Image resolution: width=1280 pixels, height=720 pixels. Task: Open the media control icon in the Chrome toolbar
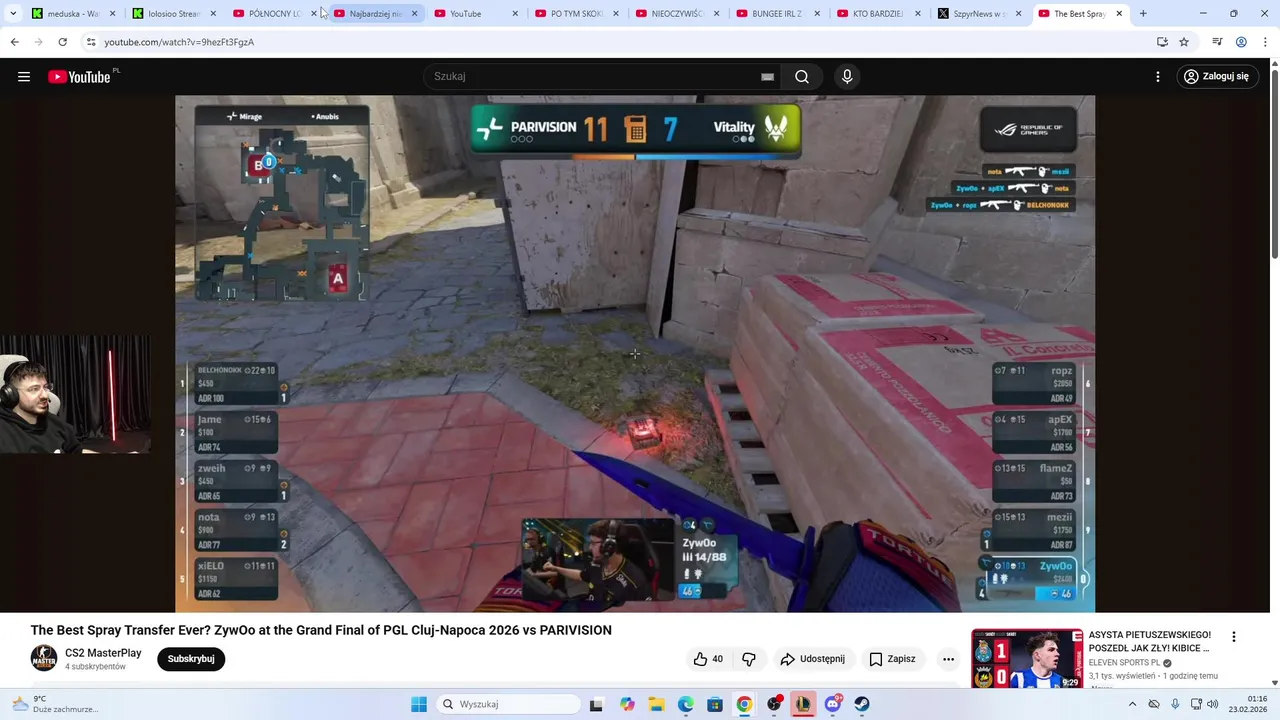(1217, 42)
